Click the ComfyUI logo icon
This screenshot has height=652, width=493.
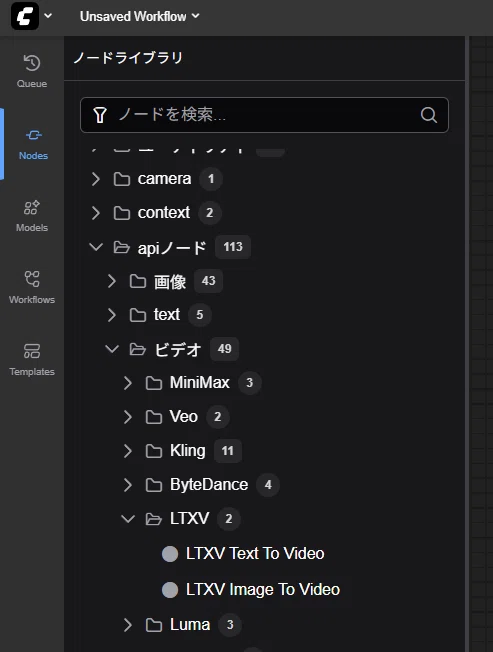tap(25, 16)
